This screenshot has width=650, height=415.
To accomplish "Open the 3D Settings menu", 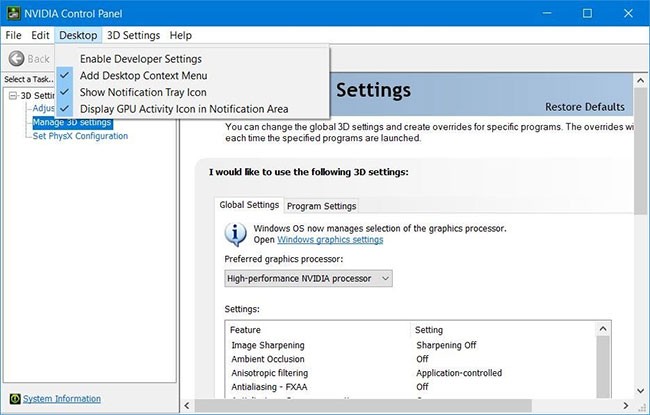I will [133, 35].
